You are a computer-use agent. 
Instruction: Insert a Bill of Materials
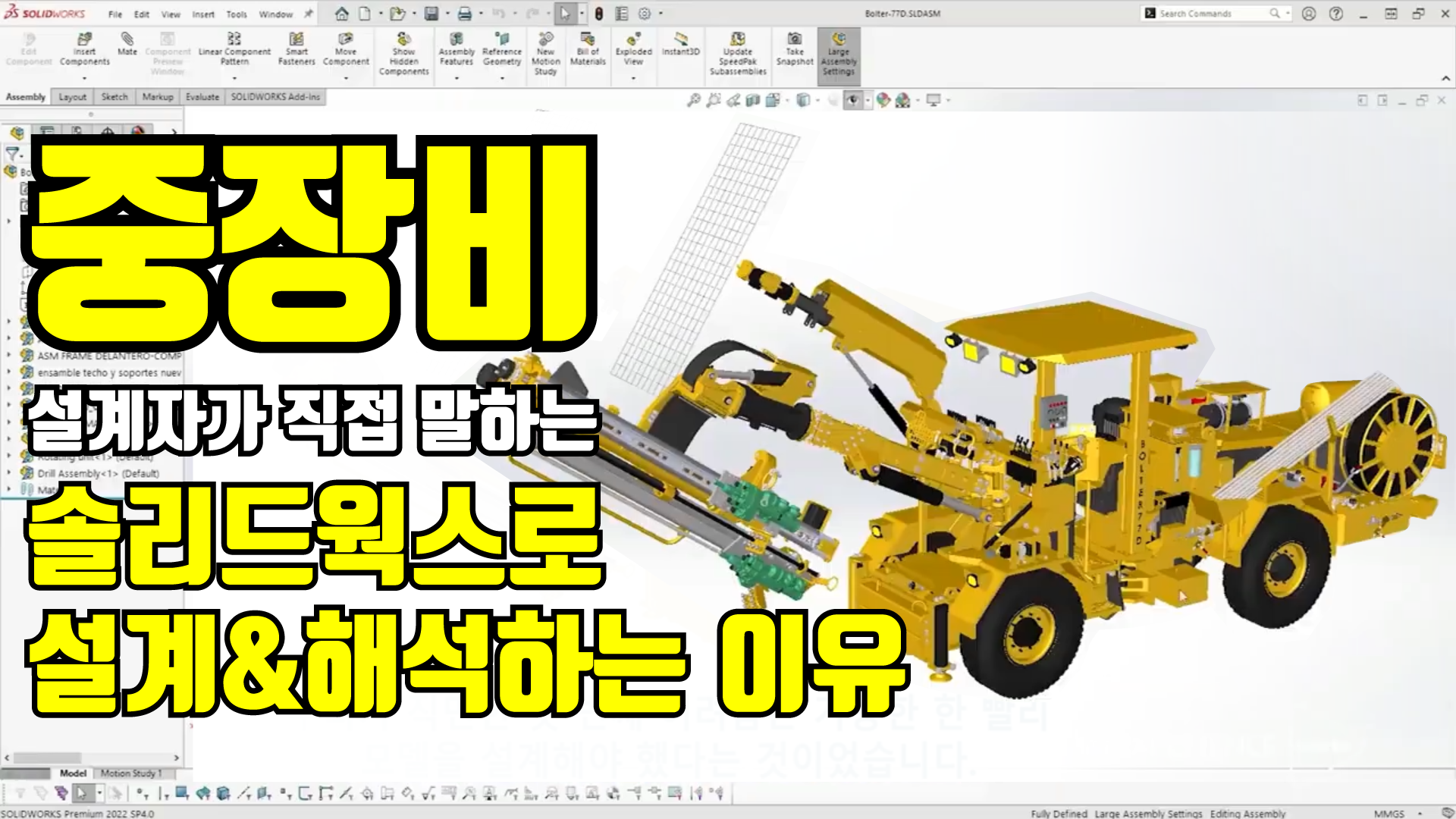pyautogui.click(x=588, y=49)
